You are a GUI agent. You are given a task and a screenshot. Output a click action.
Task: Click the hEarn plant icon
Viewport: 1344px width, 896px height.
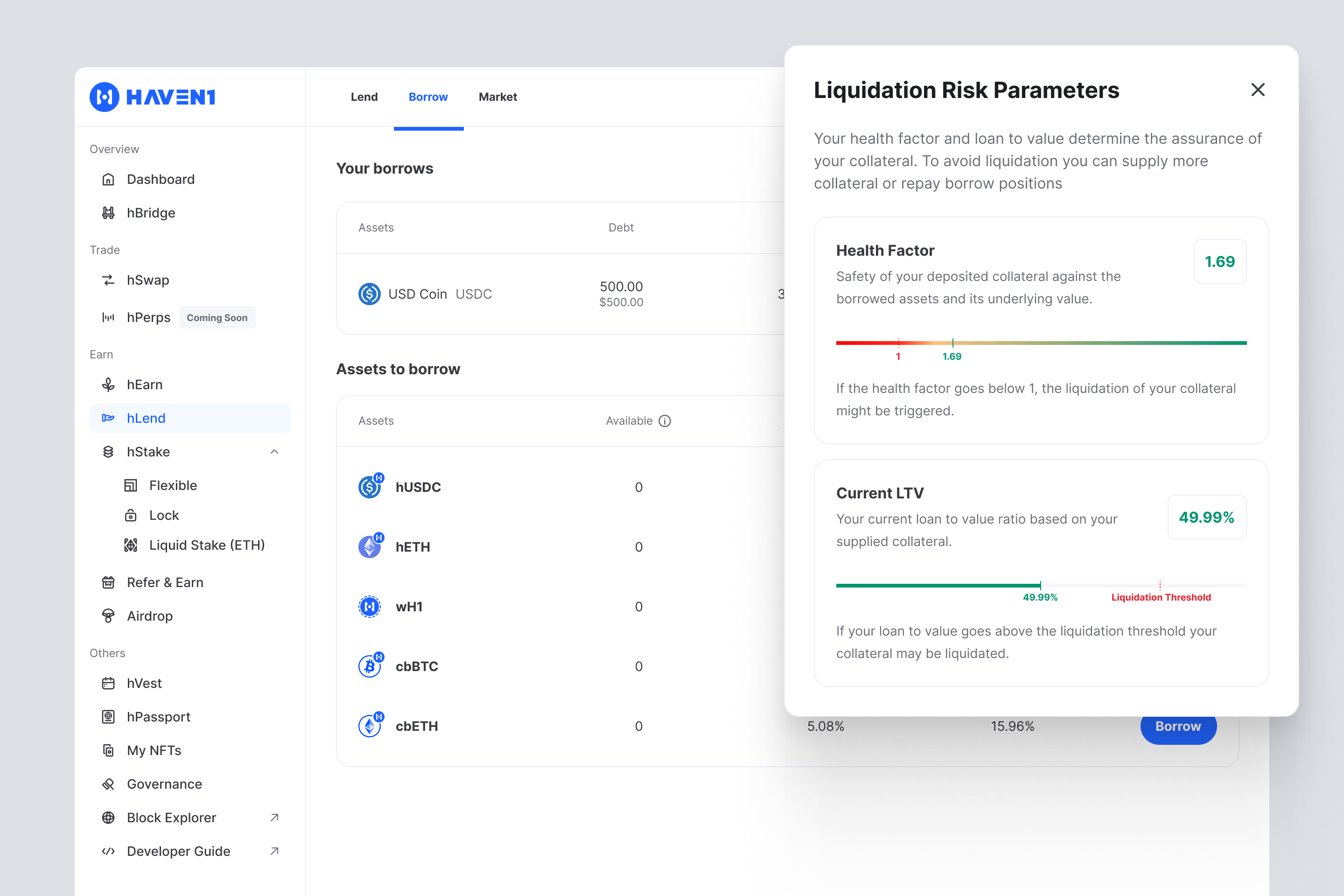(x=108, y=385)
